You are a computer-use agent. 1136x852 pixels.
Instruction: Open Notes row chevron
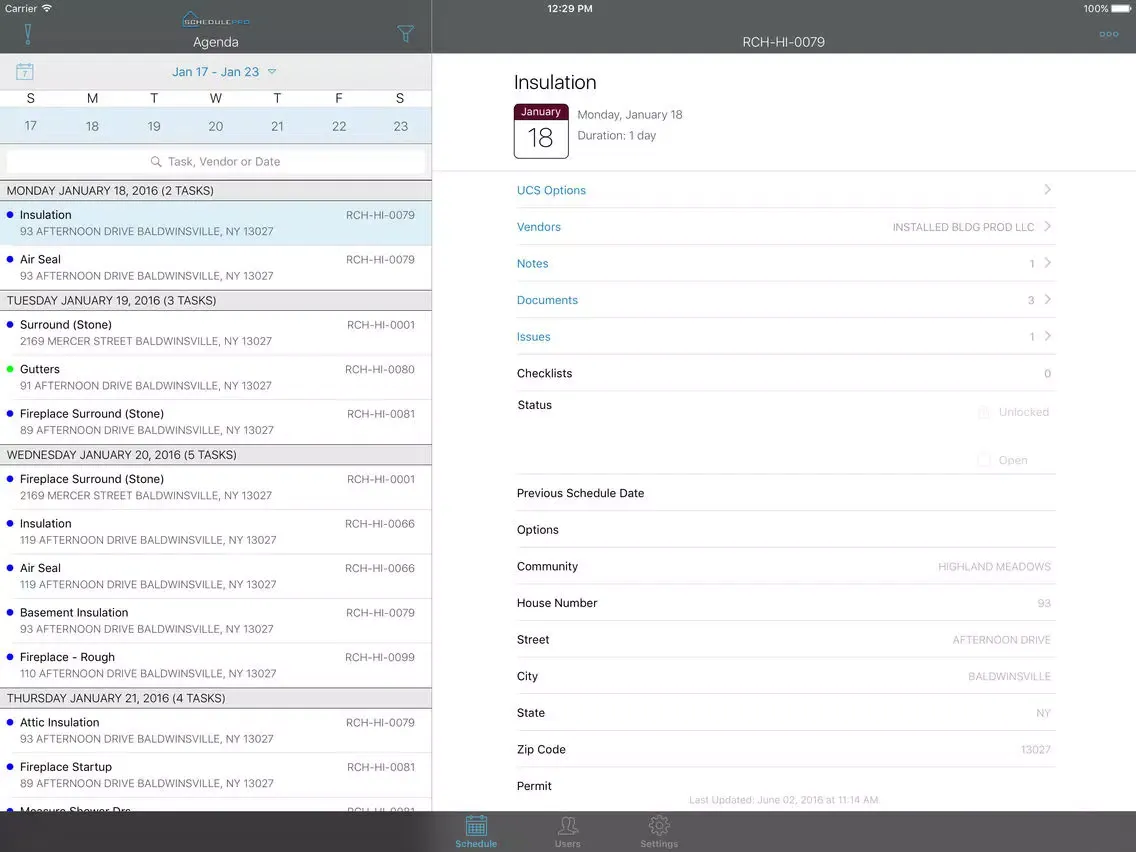pos(1048,263)
